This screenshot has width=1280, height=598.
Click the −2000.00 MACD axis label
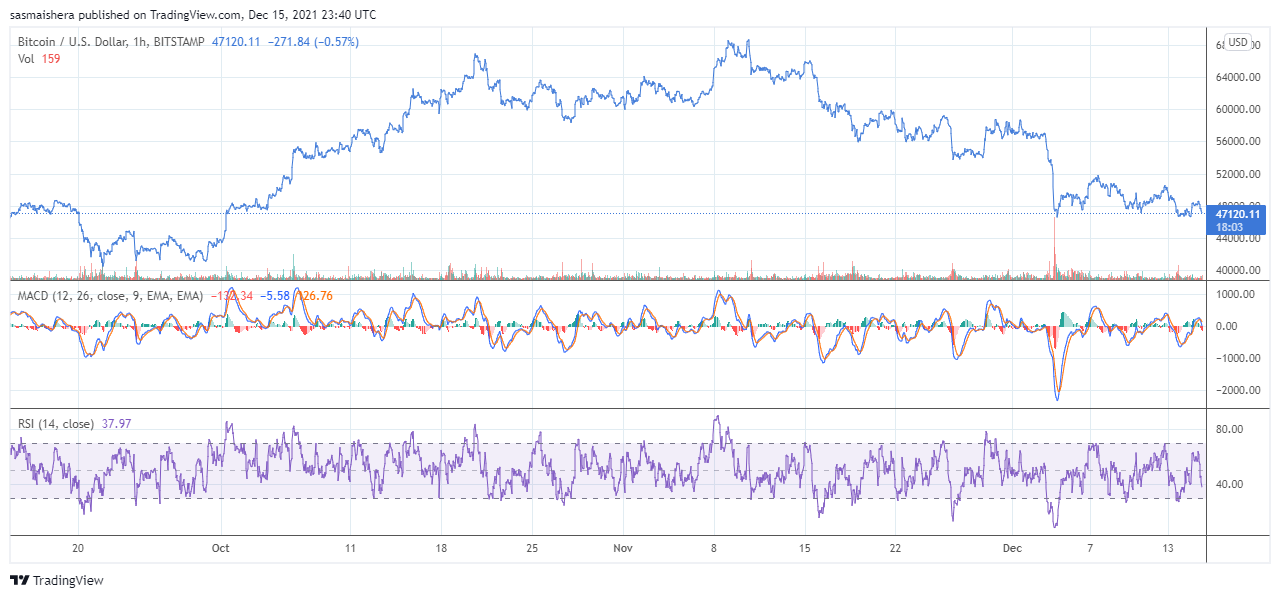1237,390
